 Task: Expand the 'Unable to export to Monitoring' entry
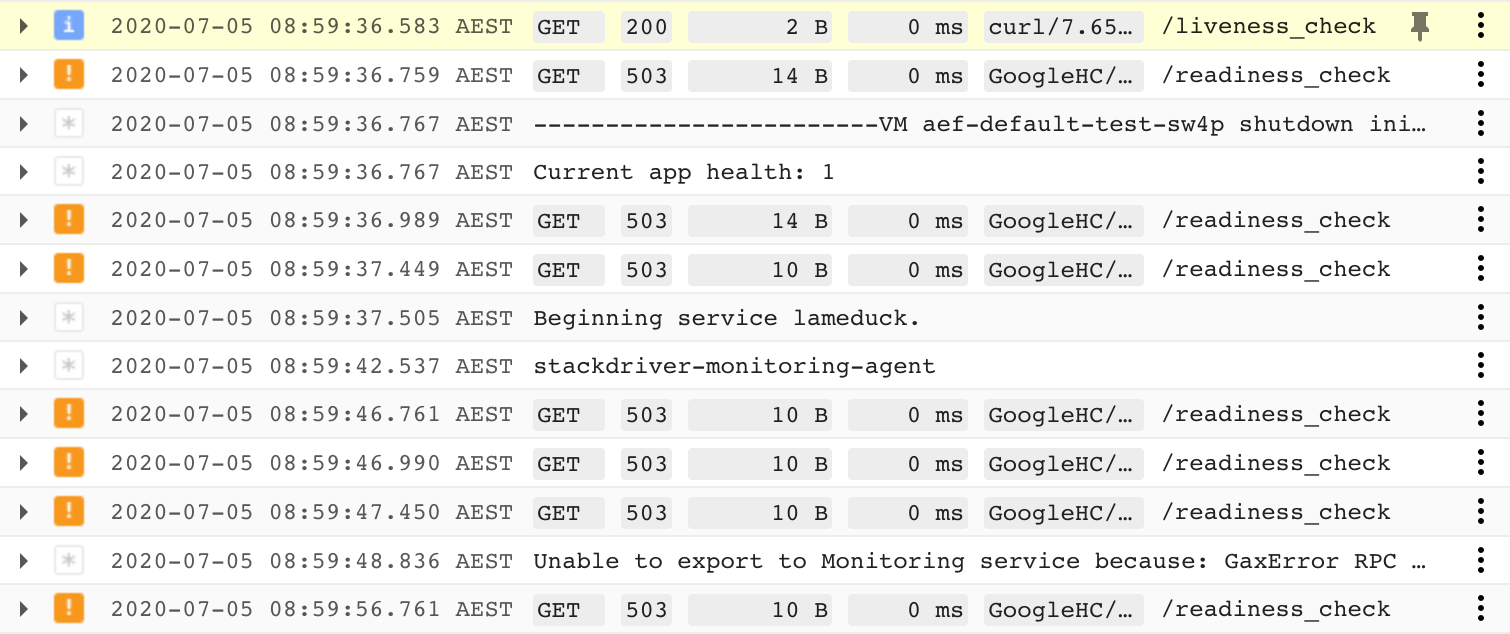pyautogui.click(x=25, y=561)
